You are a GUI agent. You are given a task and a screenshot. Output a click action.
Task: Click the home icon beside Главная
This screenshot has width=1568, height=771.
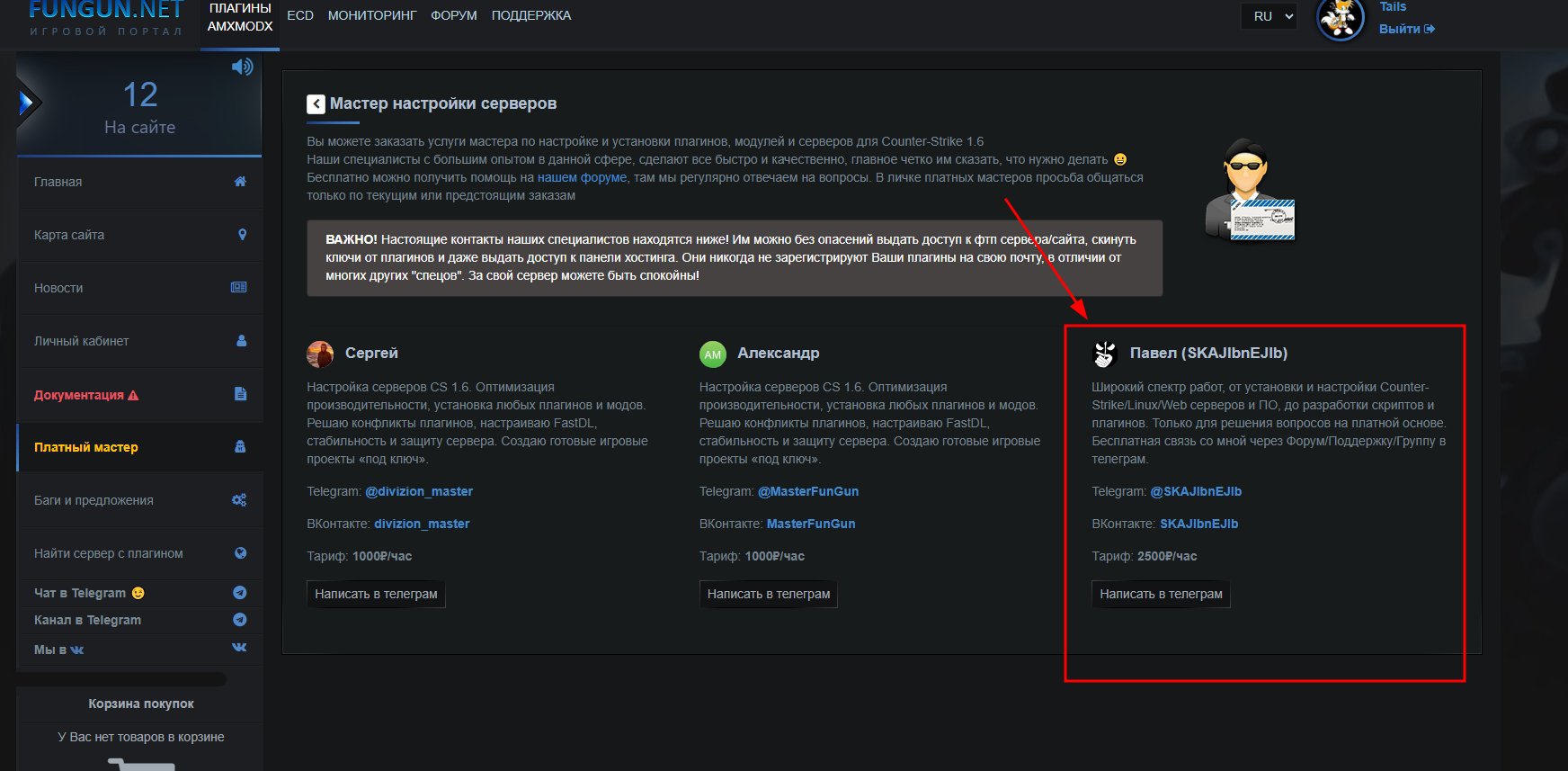point(240,182)
